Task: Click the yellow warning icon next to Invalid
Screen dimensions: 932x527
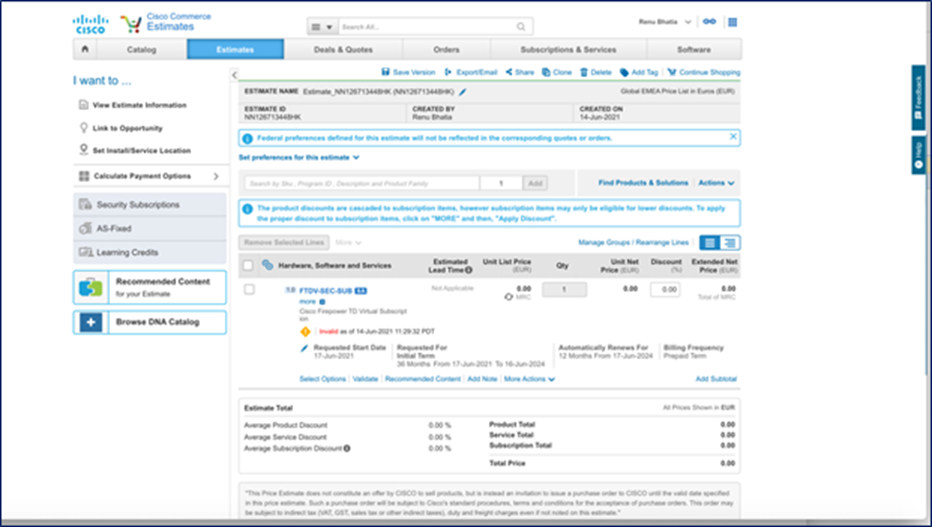Action: tap(306, 332)
